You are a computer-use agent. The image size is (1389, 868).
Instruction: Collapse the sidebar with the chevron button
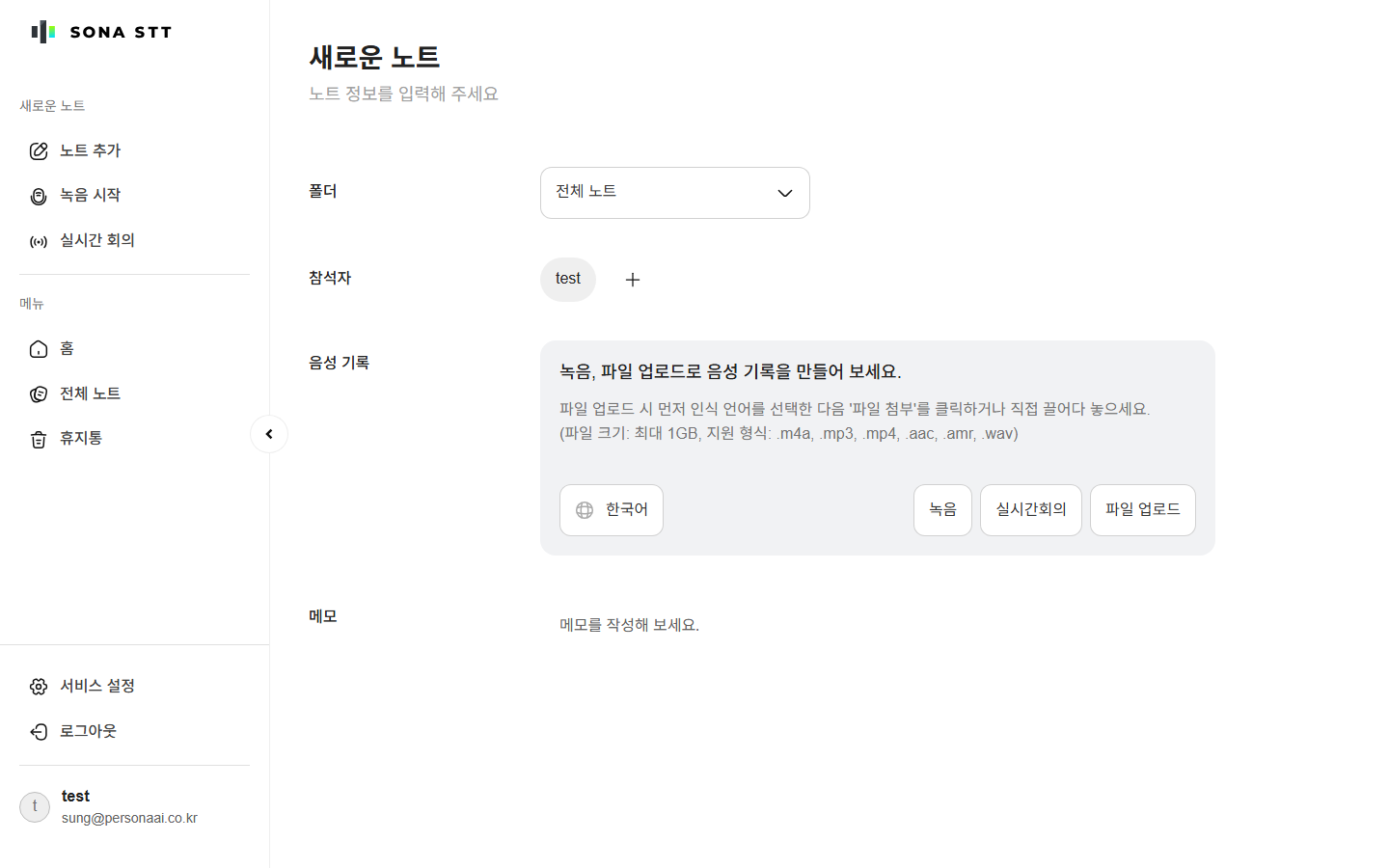coord(269,434)
